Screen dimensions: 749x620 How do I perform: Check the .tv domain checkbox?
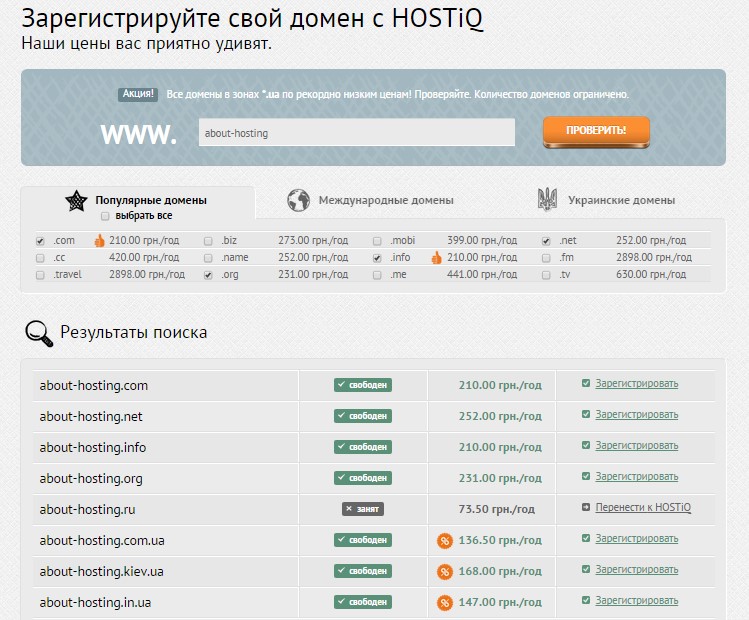[546, 276]
